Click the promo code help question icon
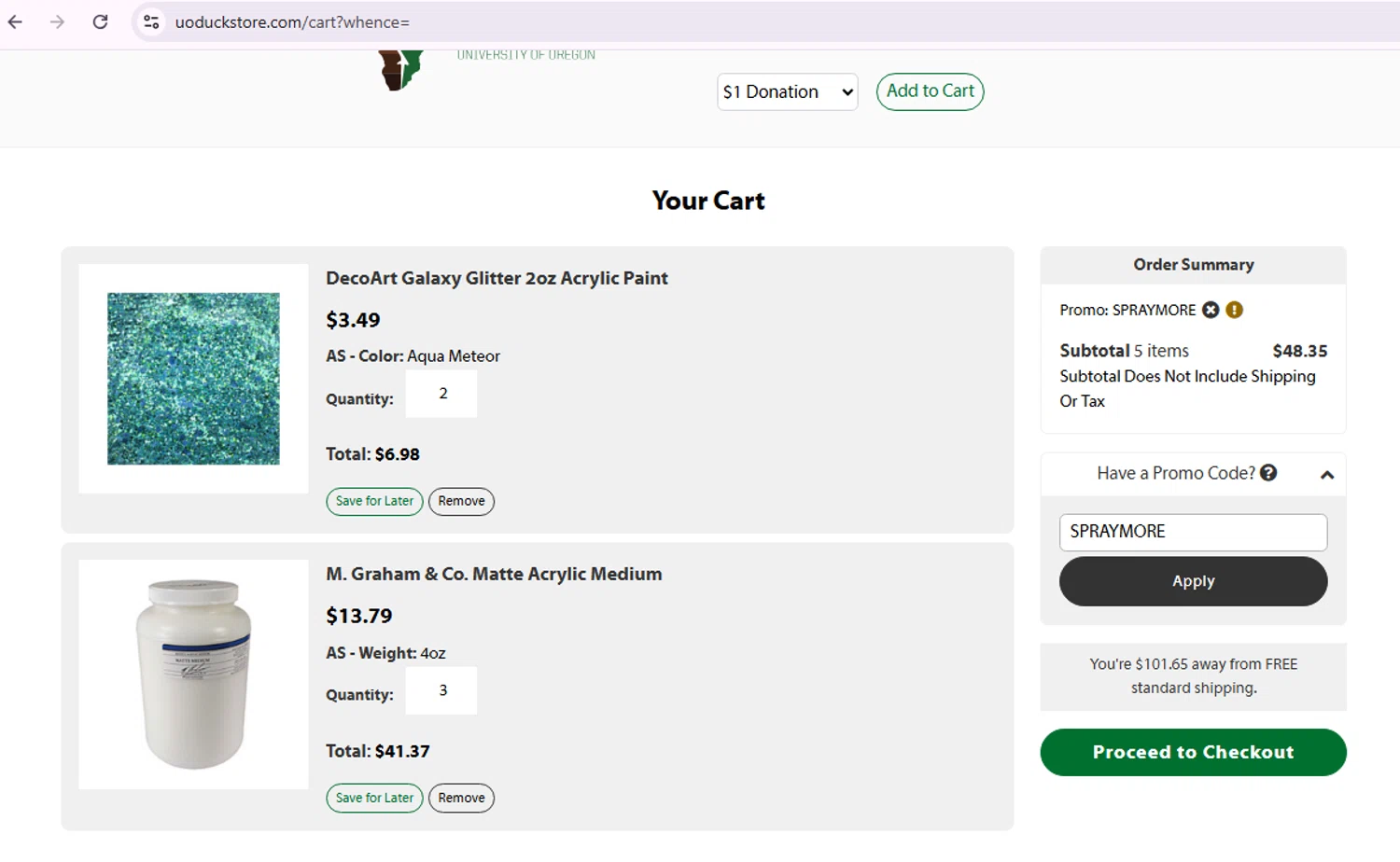This screenshot has width=1400, height=862. tap(1268, 473)
